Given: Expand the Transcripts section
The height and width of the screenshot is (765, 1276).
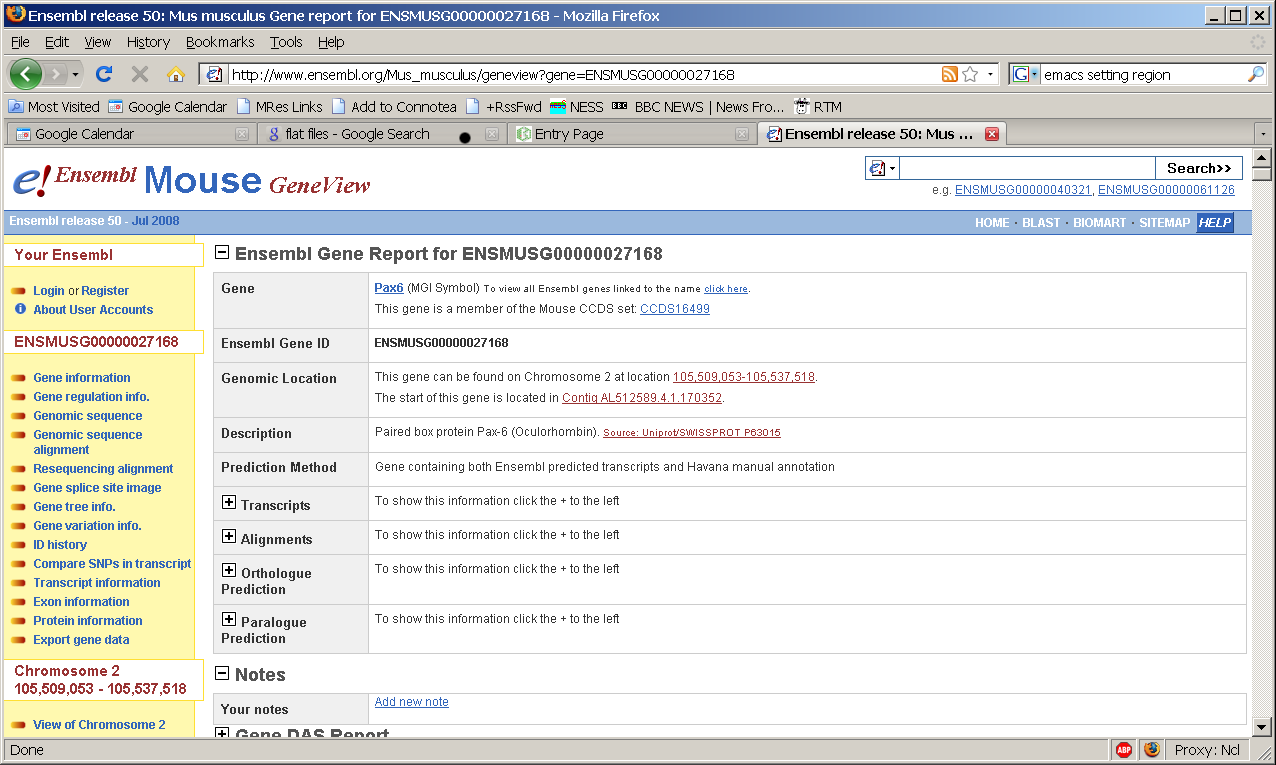Looking at the screenshot, I should (229, 503).
